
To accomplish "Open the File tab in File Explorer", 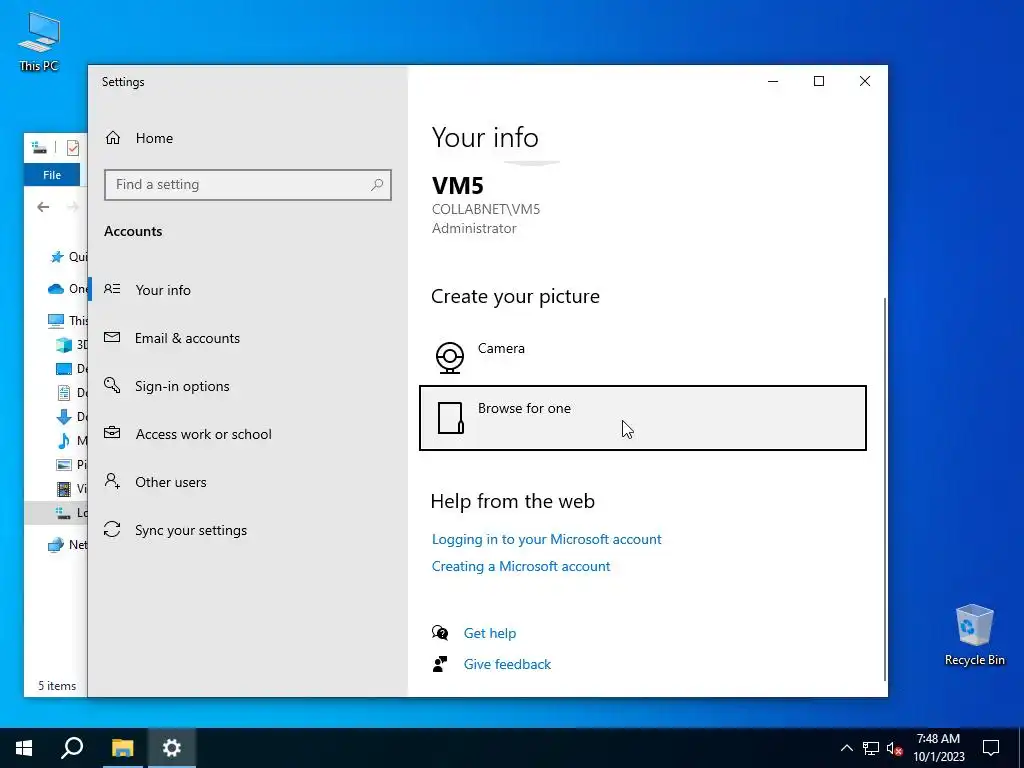I will (52, 175).
